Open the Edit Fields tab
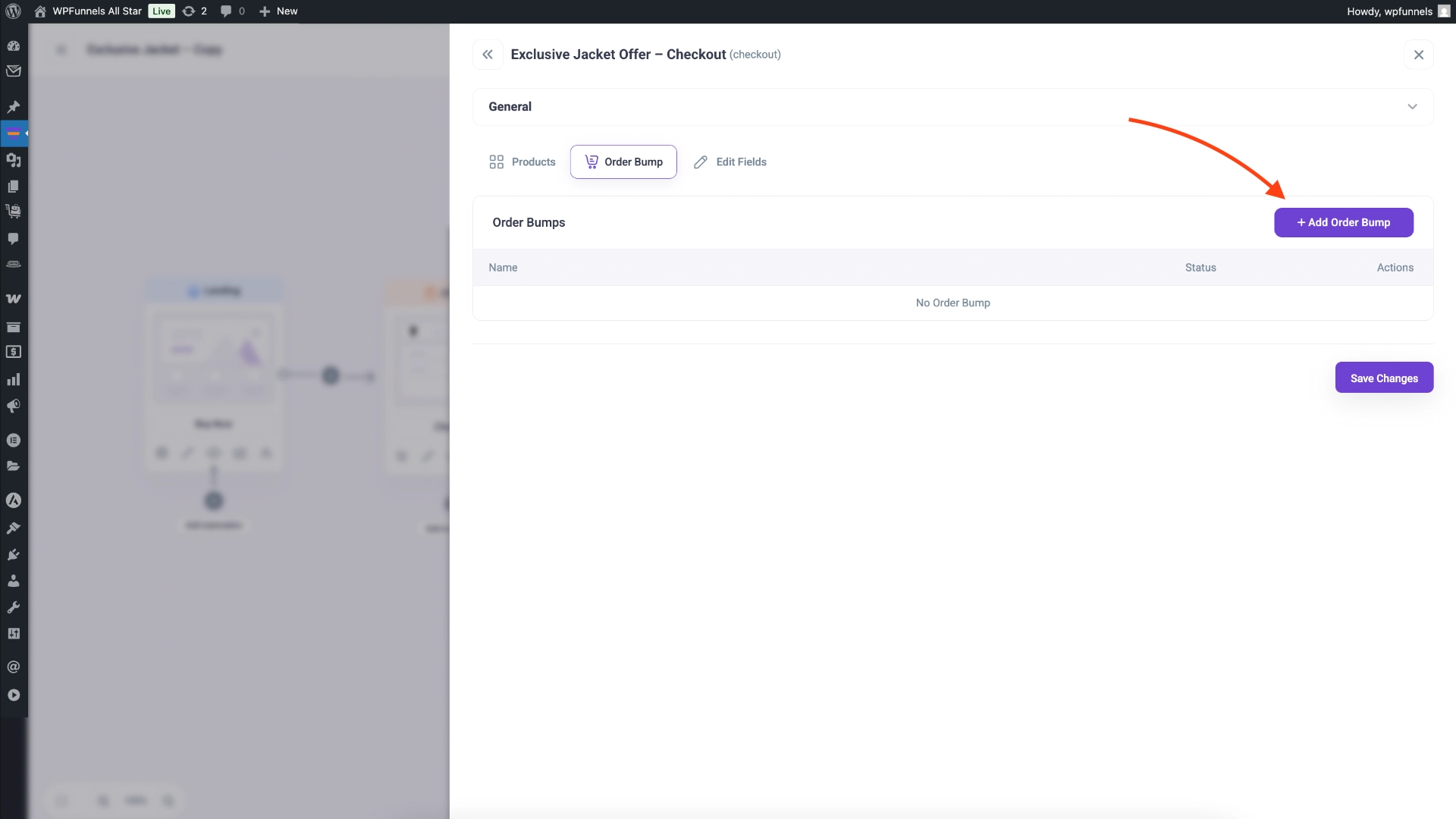This screenshot has width=1456, height=819. 730,162
